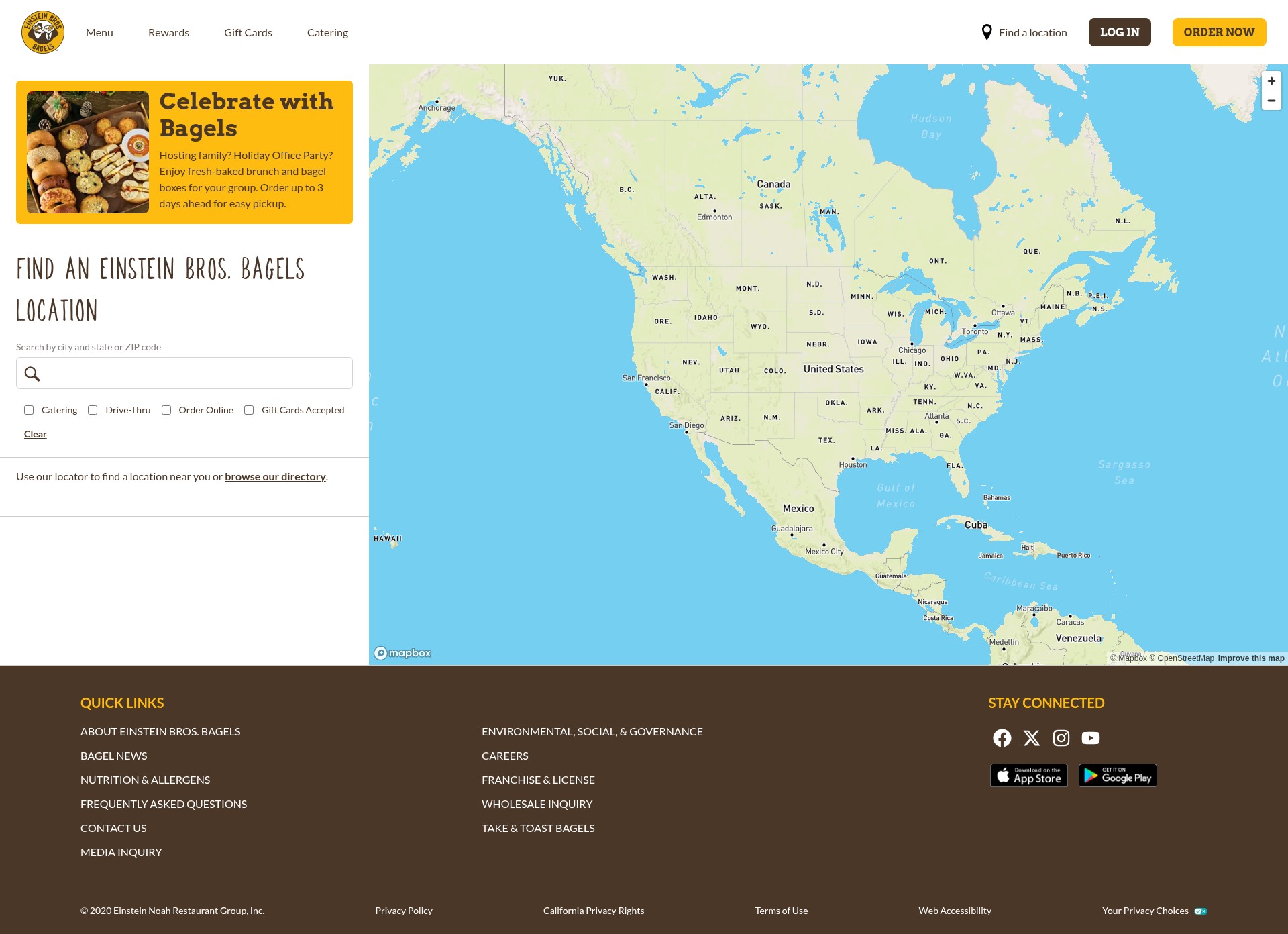Open Privacy Policy link
1288x934 pixels.
point(404,911)
